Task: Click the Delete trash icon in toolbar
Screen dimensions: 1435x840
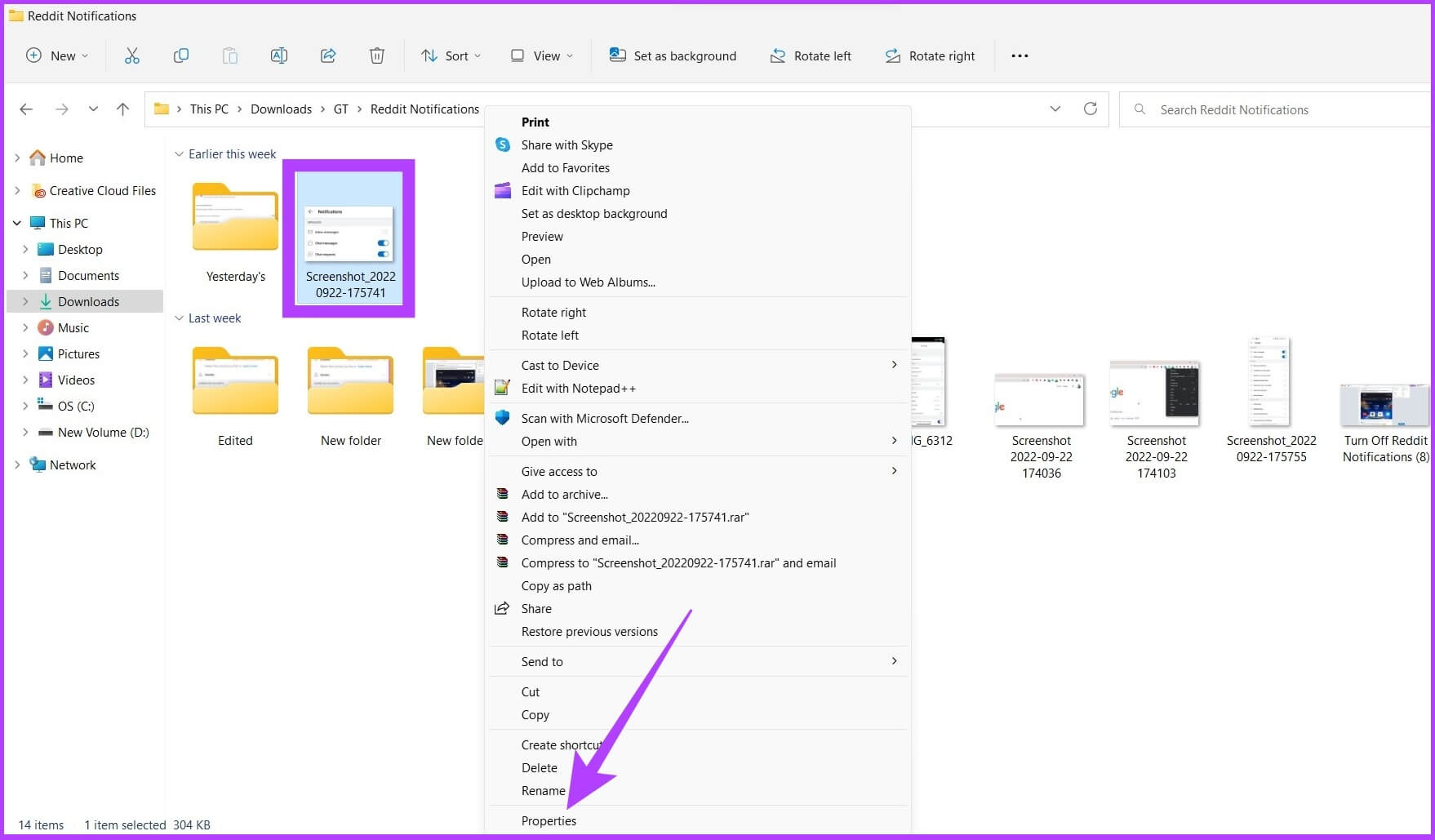Action: pos(377,56)
